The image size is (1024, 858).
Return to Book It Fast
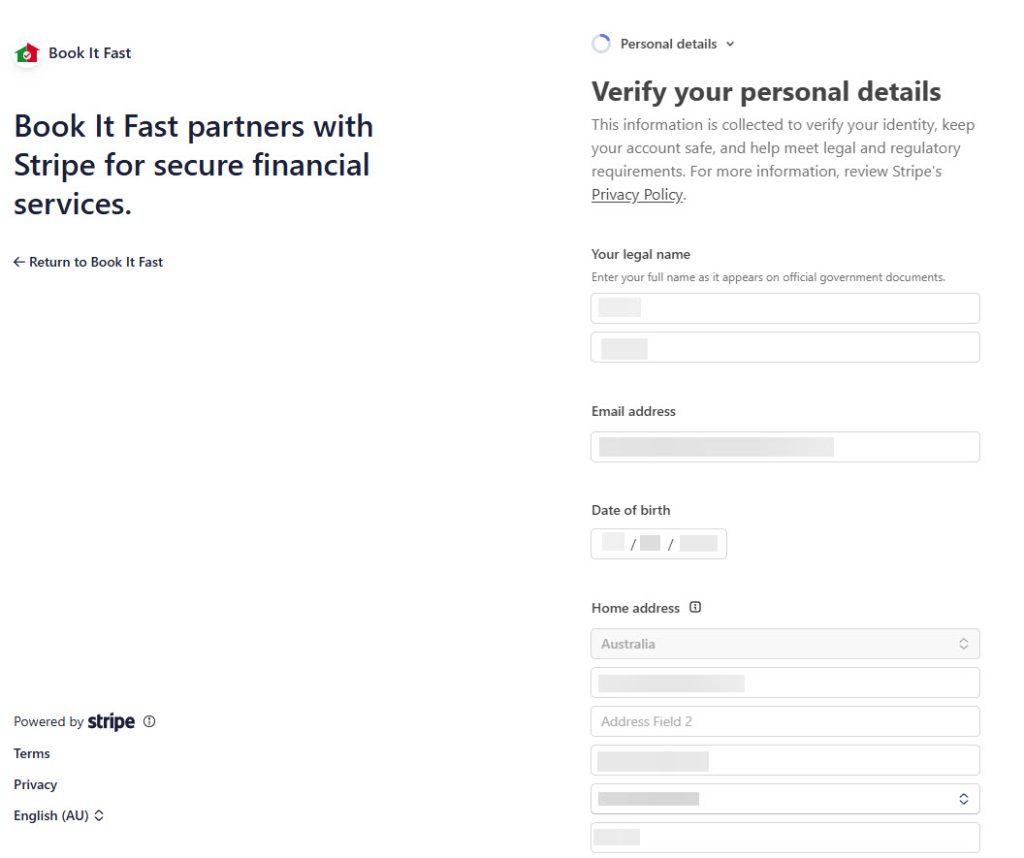tap(95, 262)
